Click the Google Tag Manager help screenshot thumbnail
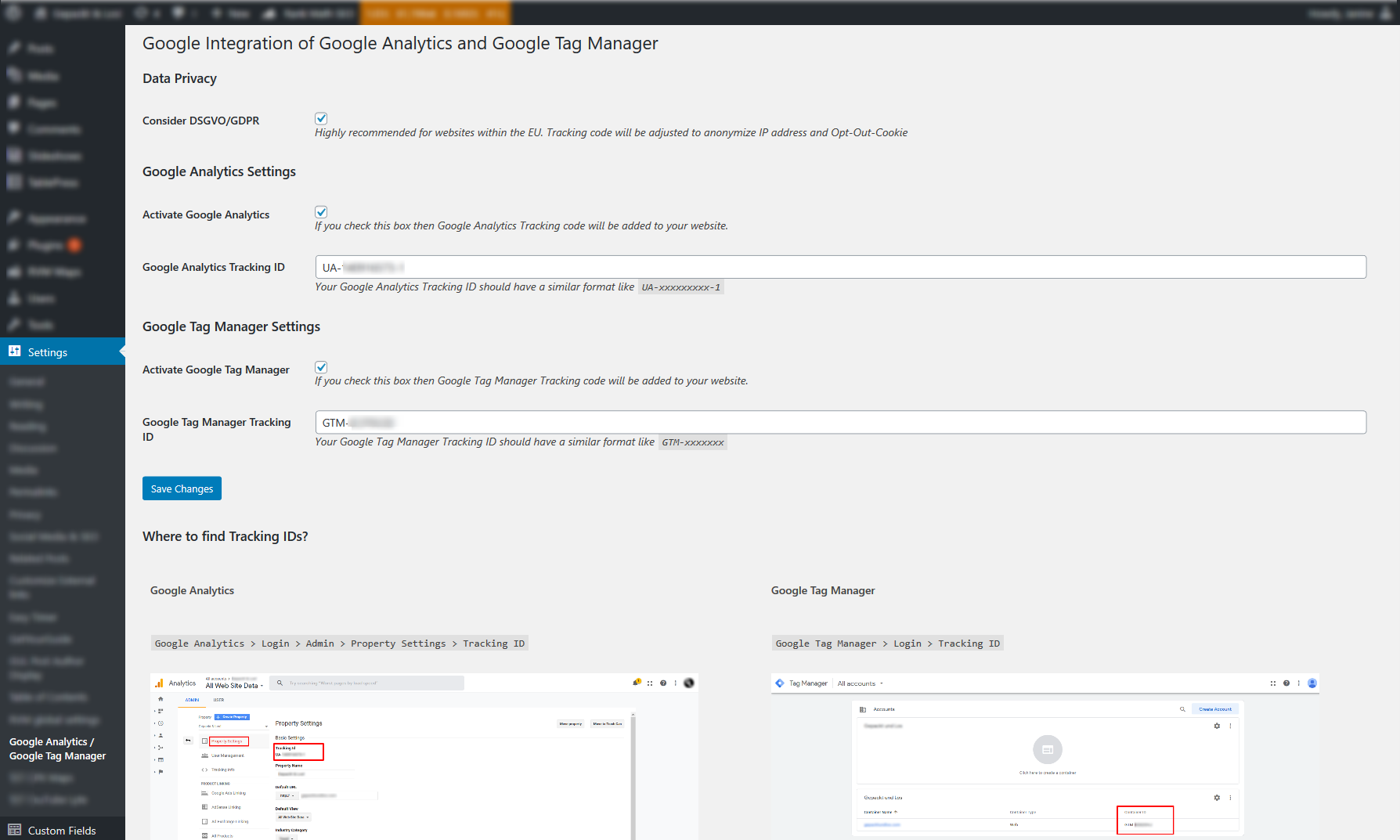This screenshot has width=1400, height=840. [1045, 756]
